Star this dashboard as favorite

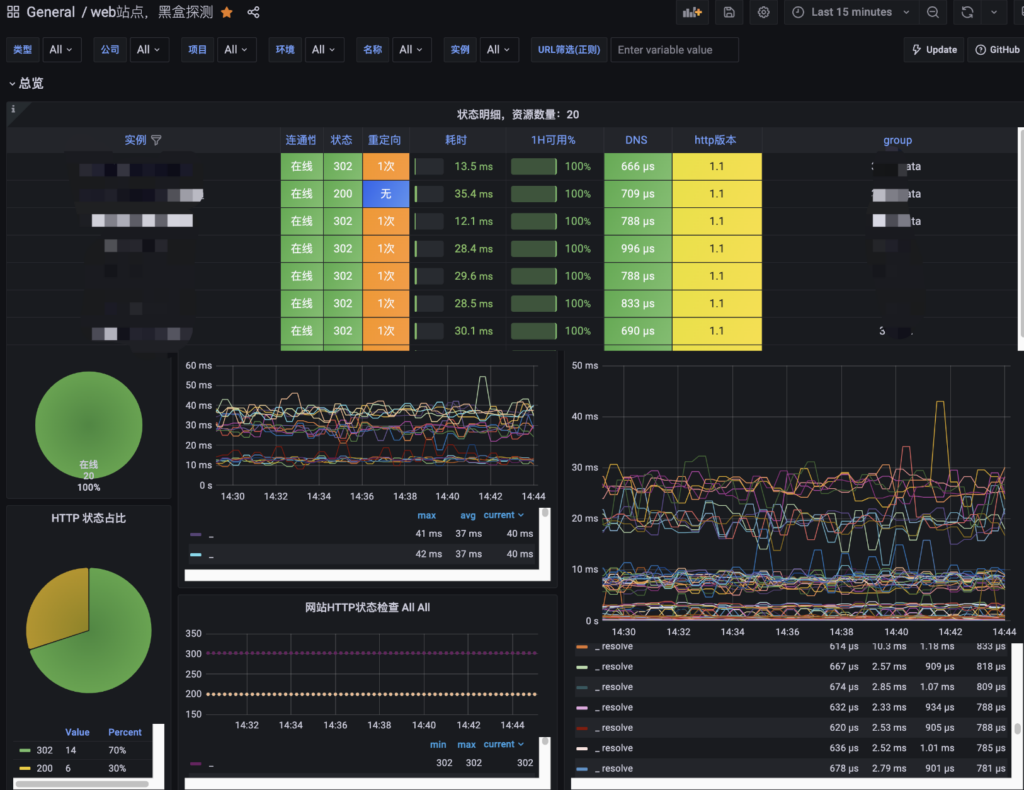227,12
